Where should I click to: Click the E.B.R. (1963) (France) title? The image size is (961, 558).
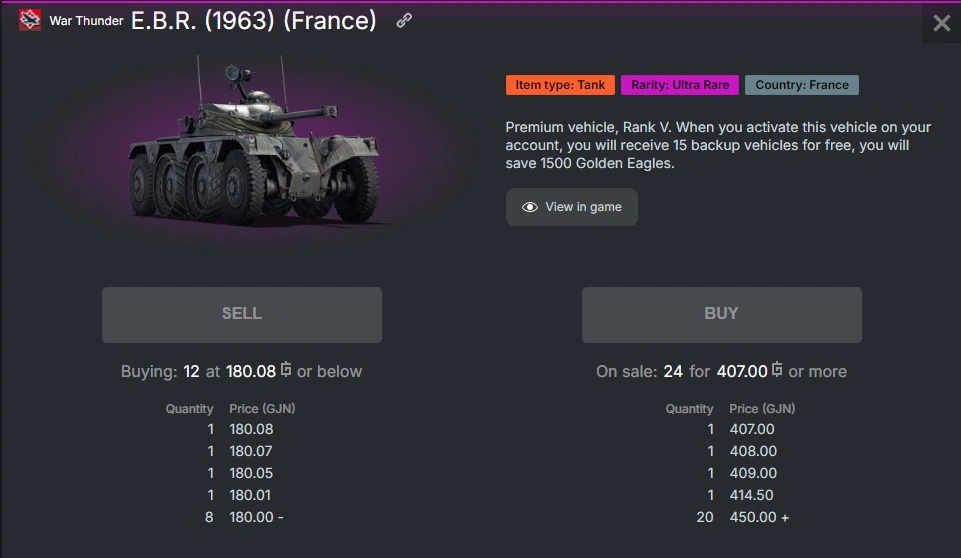254,21
